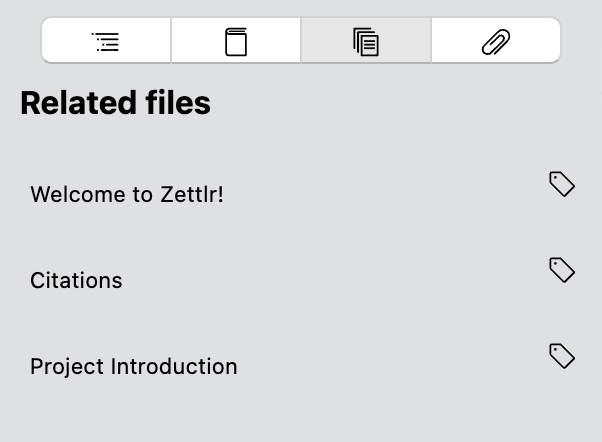Screen dimensions: 602x442
Task: Select the related files stacked-pages icon
Action: click(x=366, y=41)
